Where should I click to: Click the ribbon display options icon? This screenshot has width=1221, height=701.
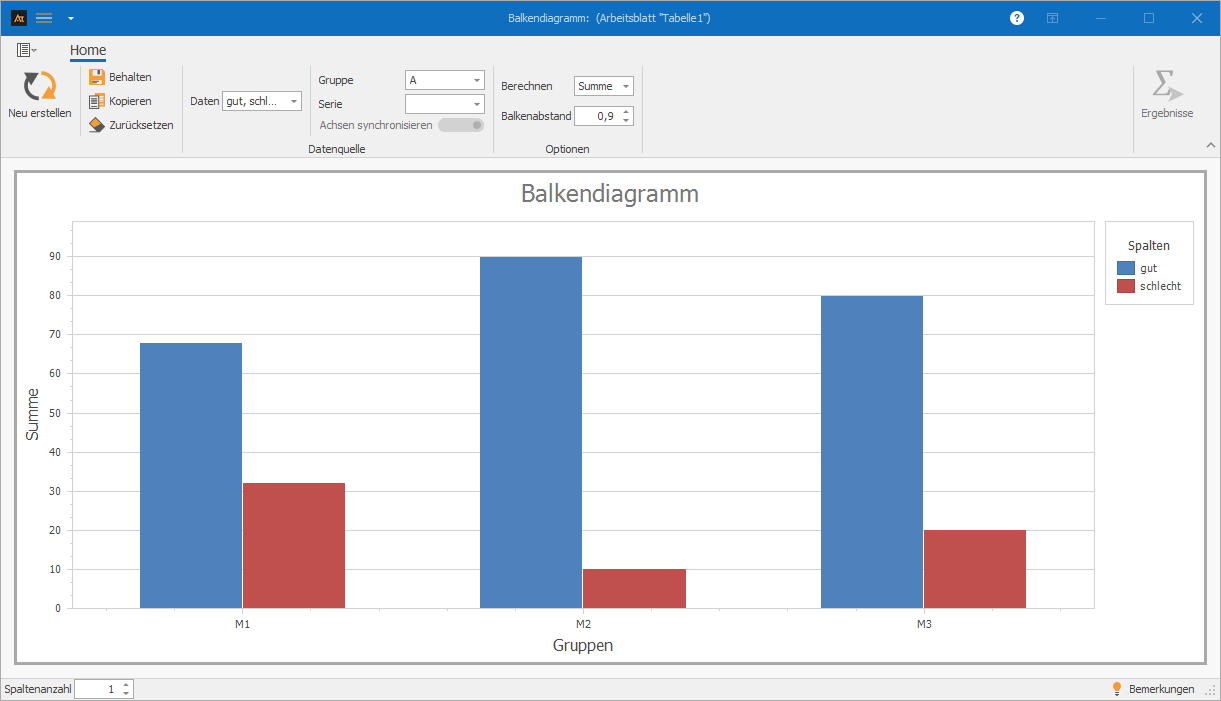1052,18
